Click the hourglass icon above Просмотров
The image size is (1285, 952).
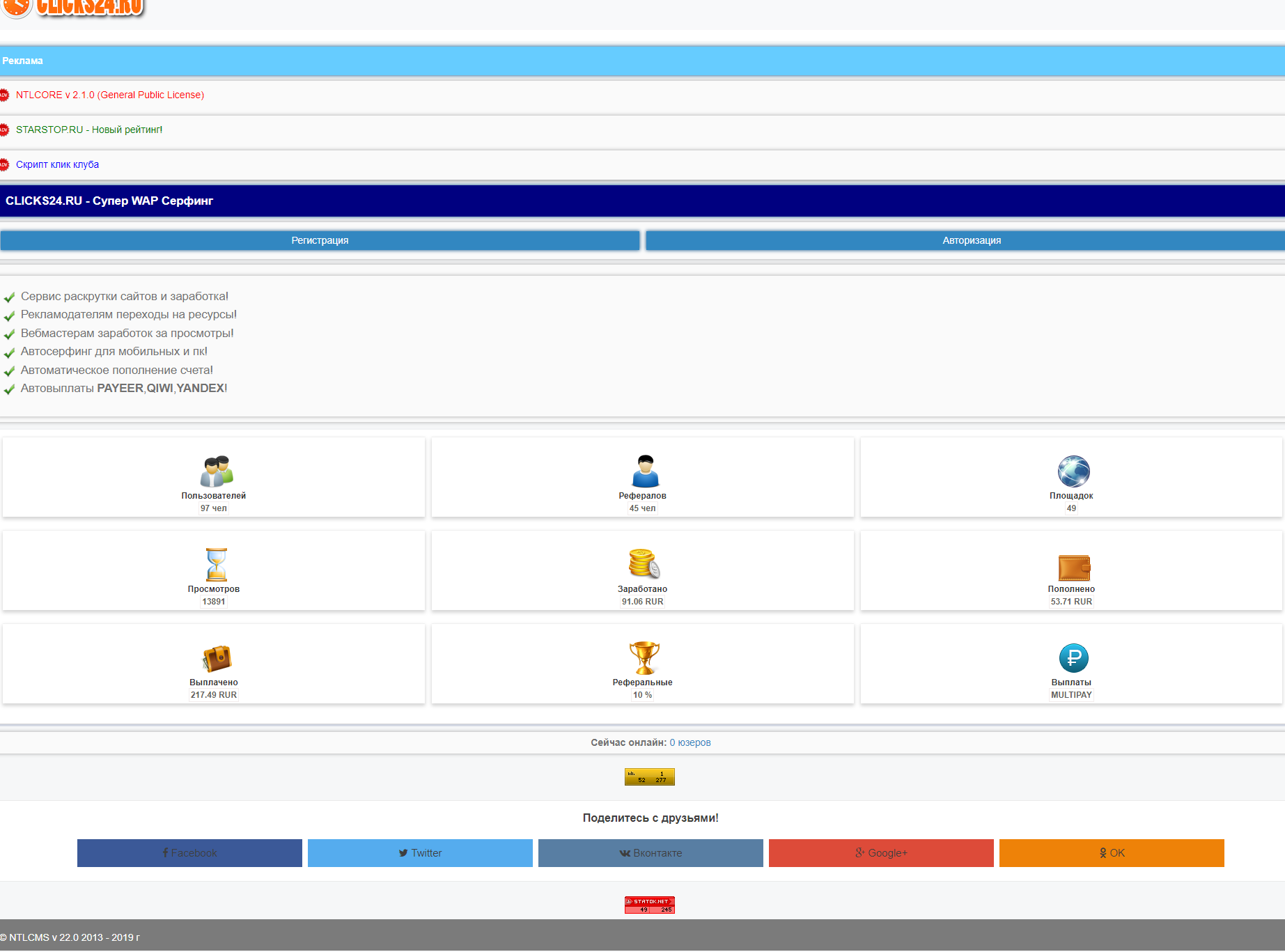216,565
